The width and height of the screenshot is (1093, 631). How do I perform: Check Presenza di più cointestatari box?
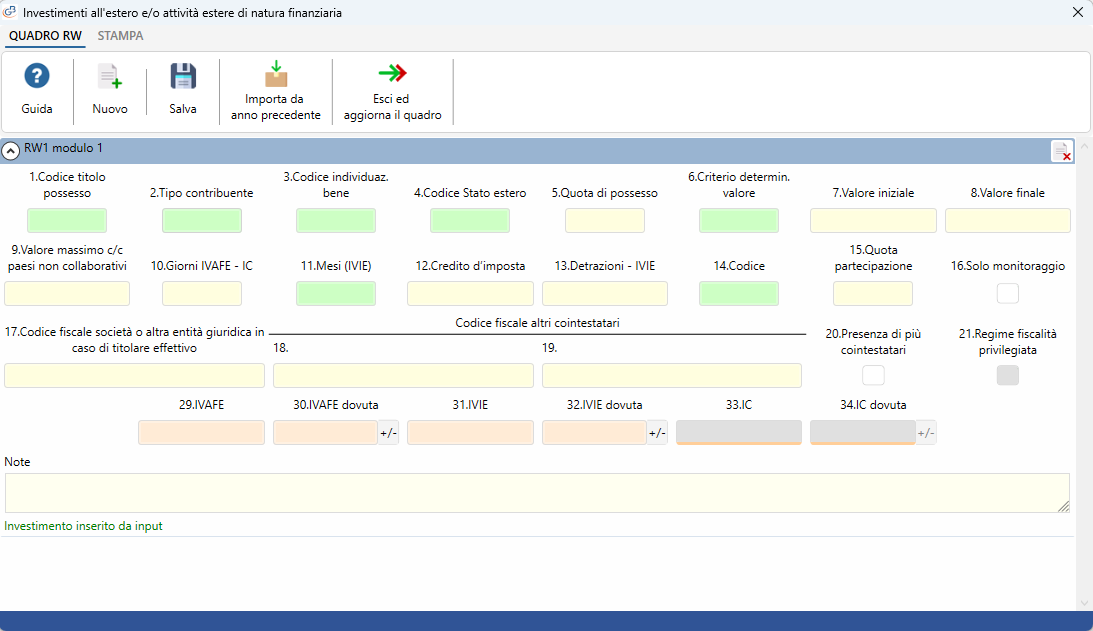tap(873, 375)
